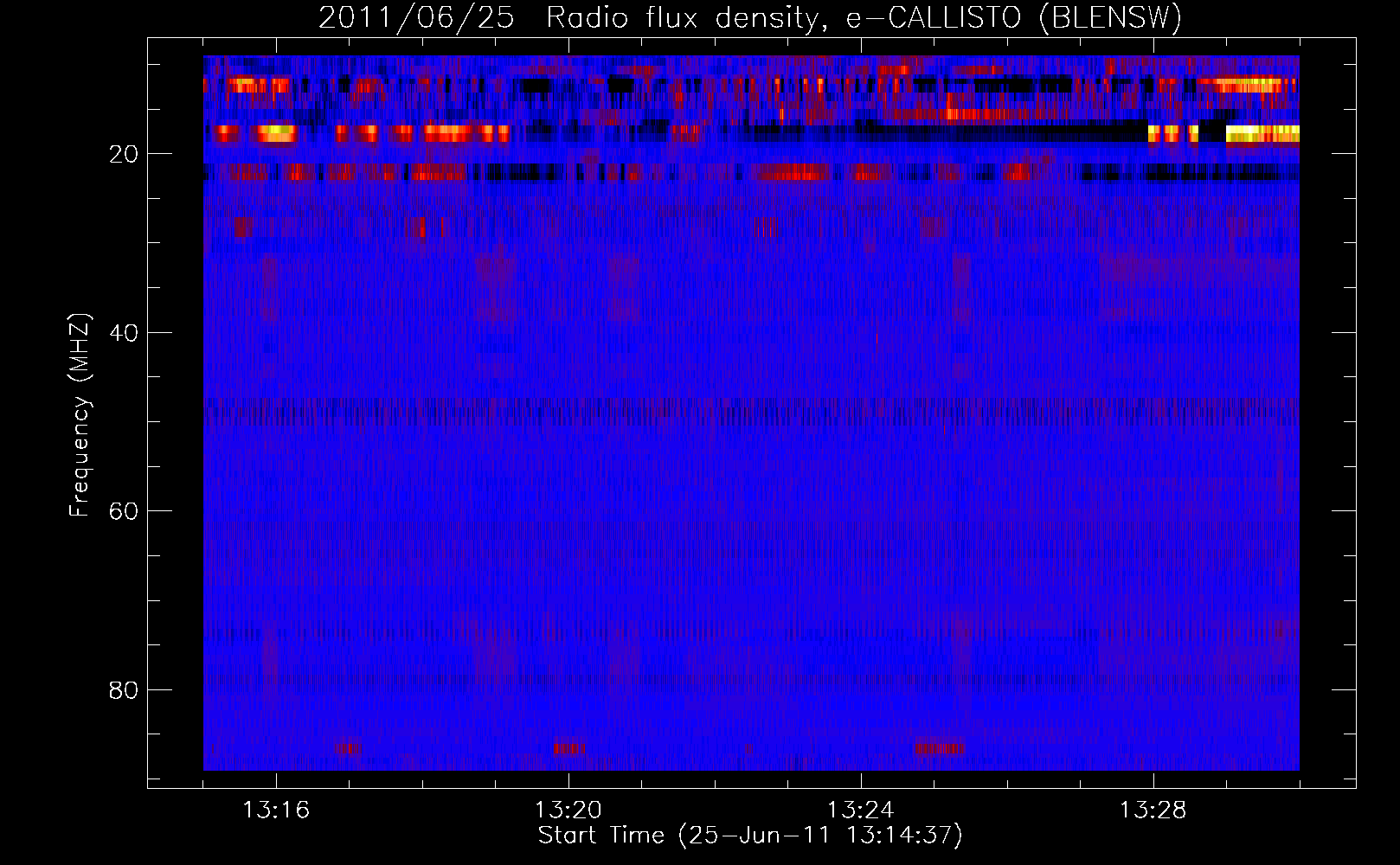Click the '13:24' time tick label

[861, 811]
